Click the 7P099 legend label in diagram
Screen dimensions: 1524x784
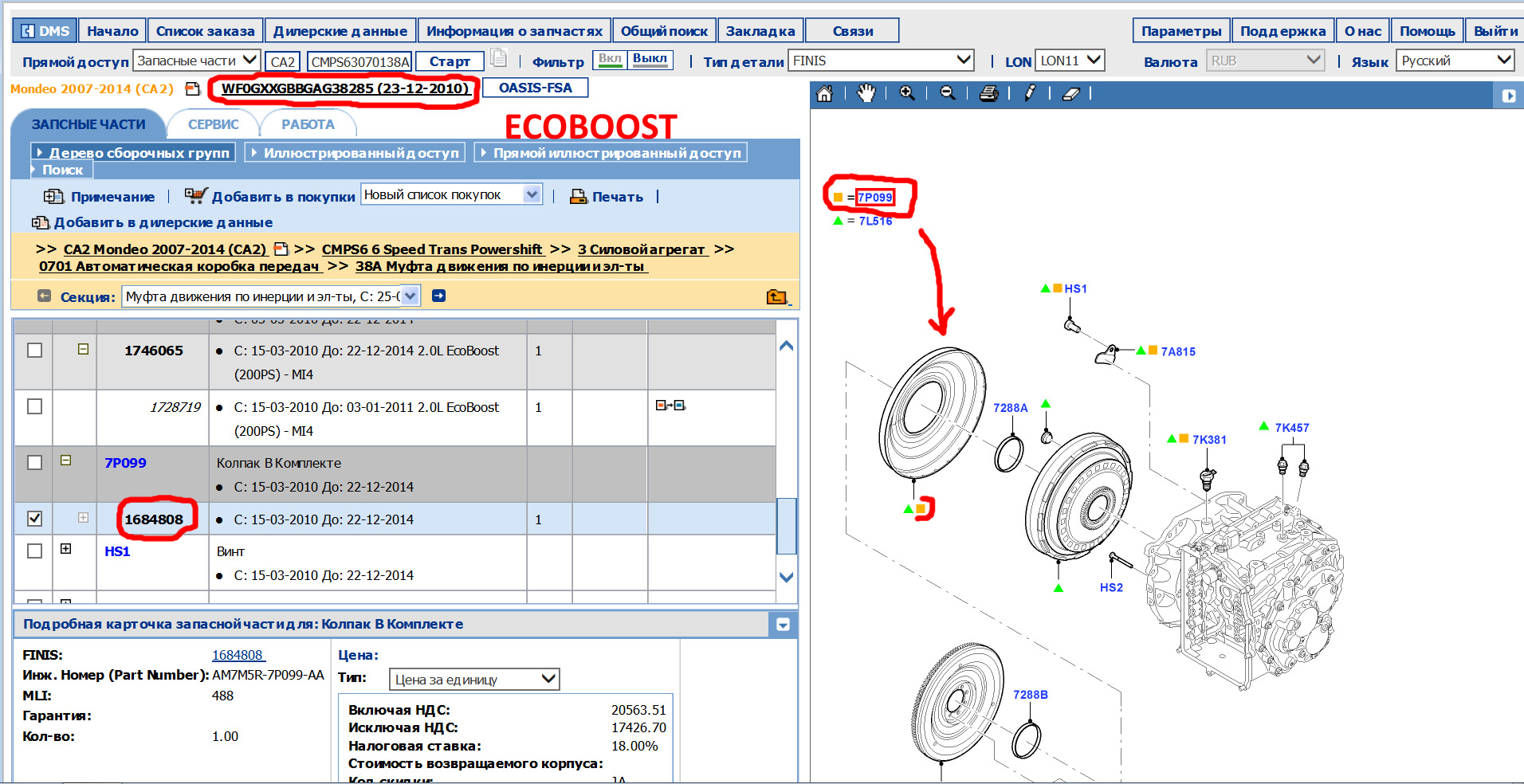coord(875,198)
